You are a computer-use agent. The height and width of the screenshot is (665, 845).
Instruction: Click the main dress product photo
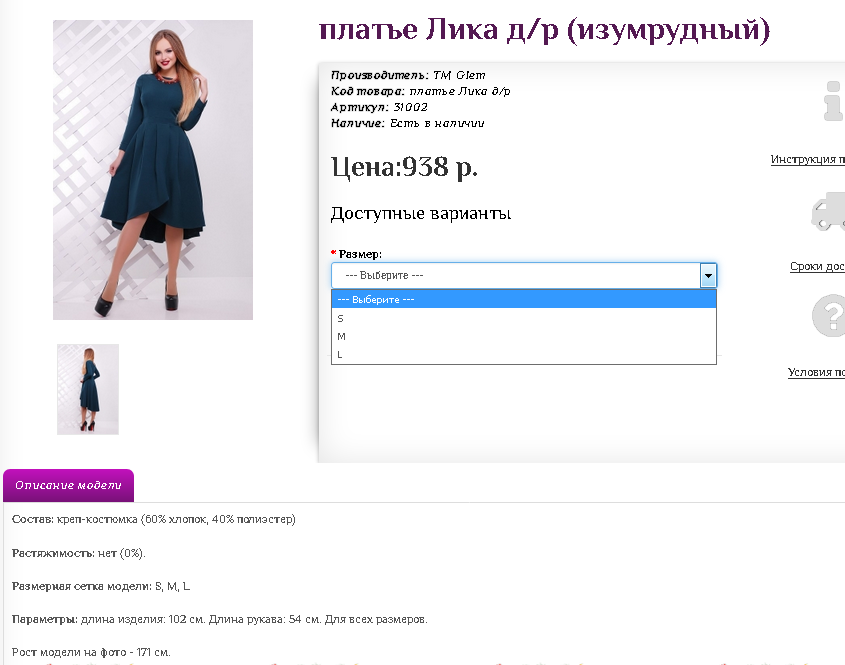(153, 170)
